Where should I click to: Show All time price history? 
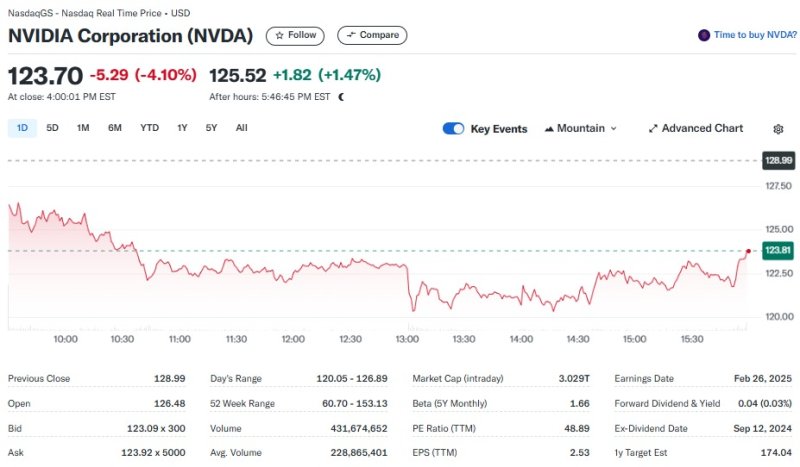(x=241, y=128)
